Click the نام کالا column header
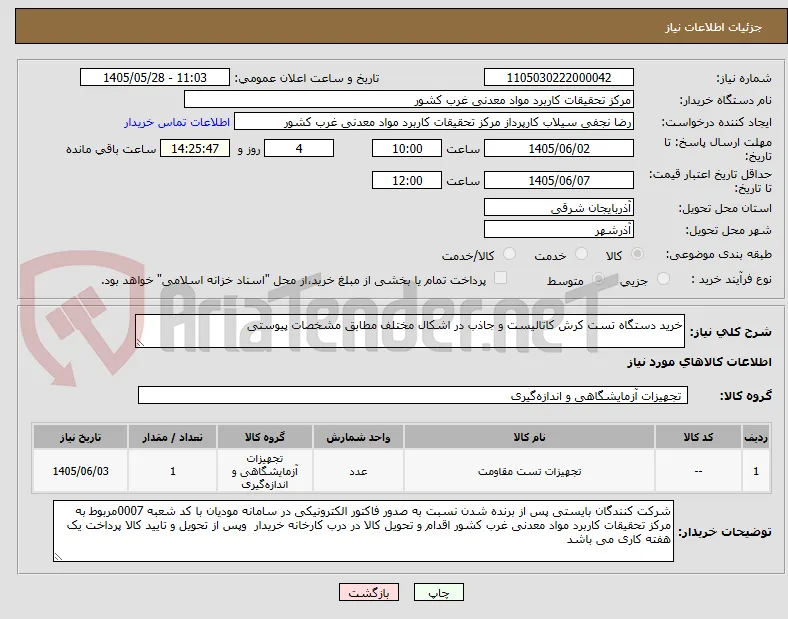Screen dimensions: 788x619 pyautogui.click(x=529, y=437)
